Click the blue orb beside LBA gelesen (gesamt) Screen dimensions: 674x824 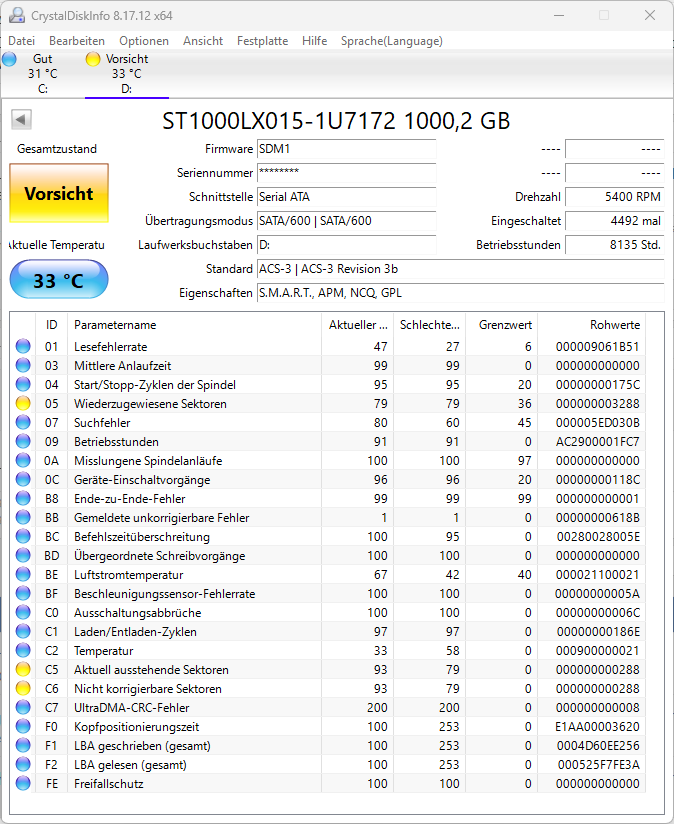(23, 765)
